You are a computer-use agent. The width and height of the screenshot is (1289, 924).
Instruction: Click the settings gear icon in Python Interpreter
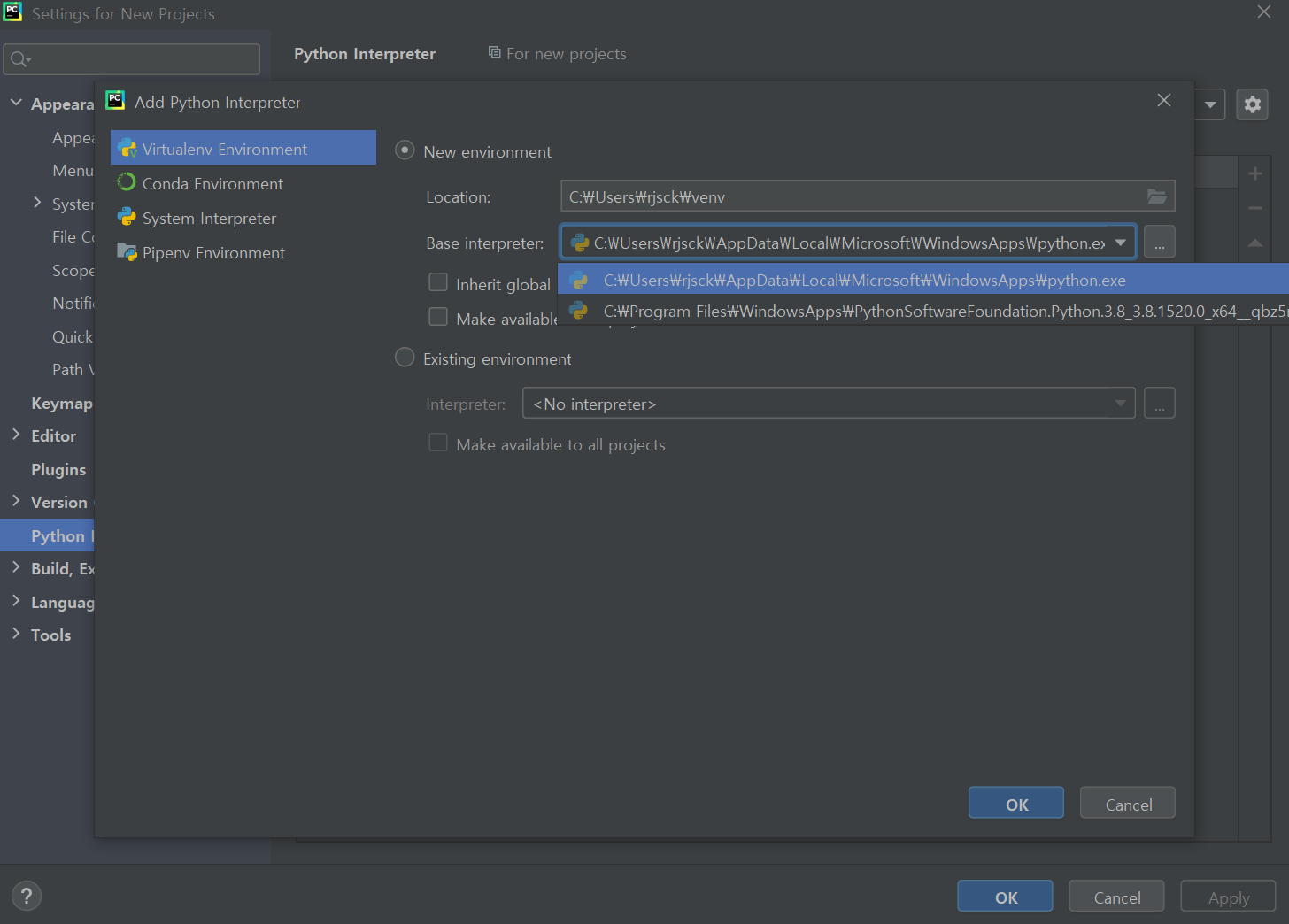1252,104
